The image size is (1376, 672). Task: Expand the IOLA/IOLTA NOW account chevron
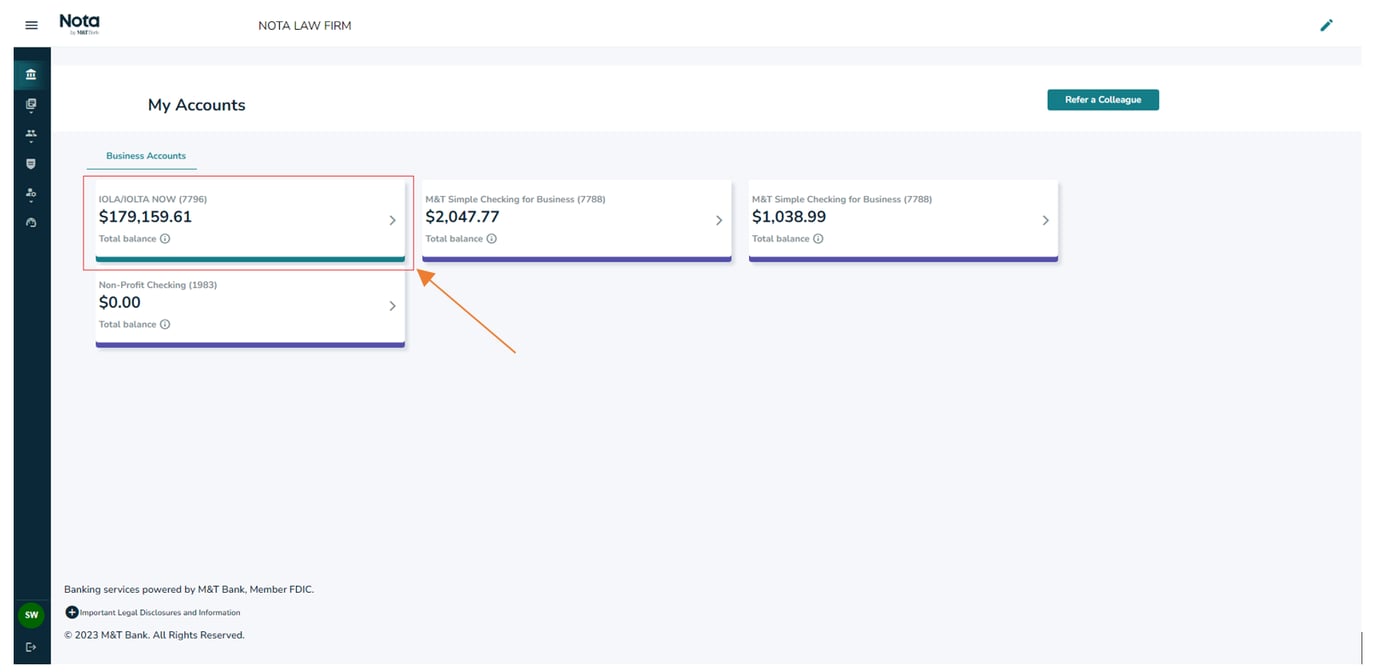click(x=392, y=219)
